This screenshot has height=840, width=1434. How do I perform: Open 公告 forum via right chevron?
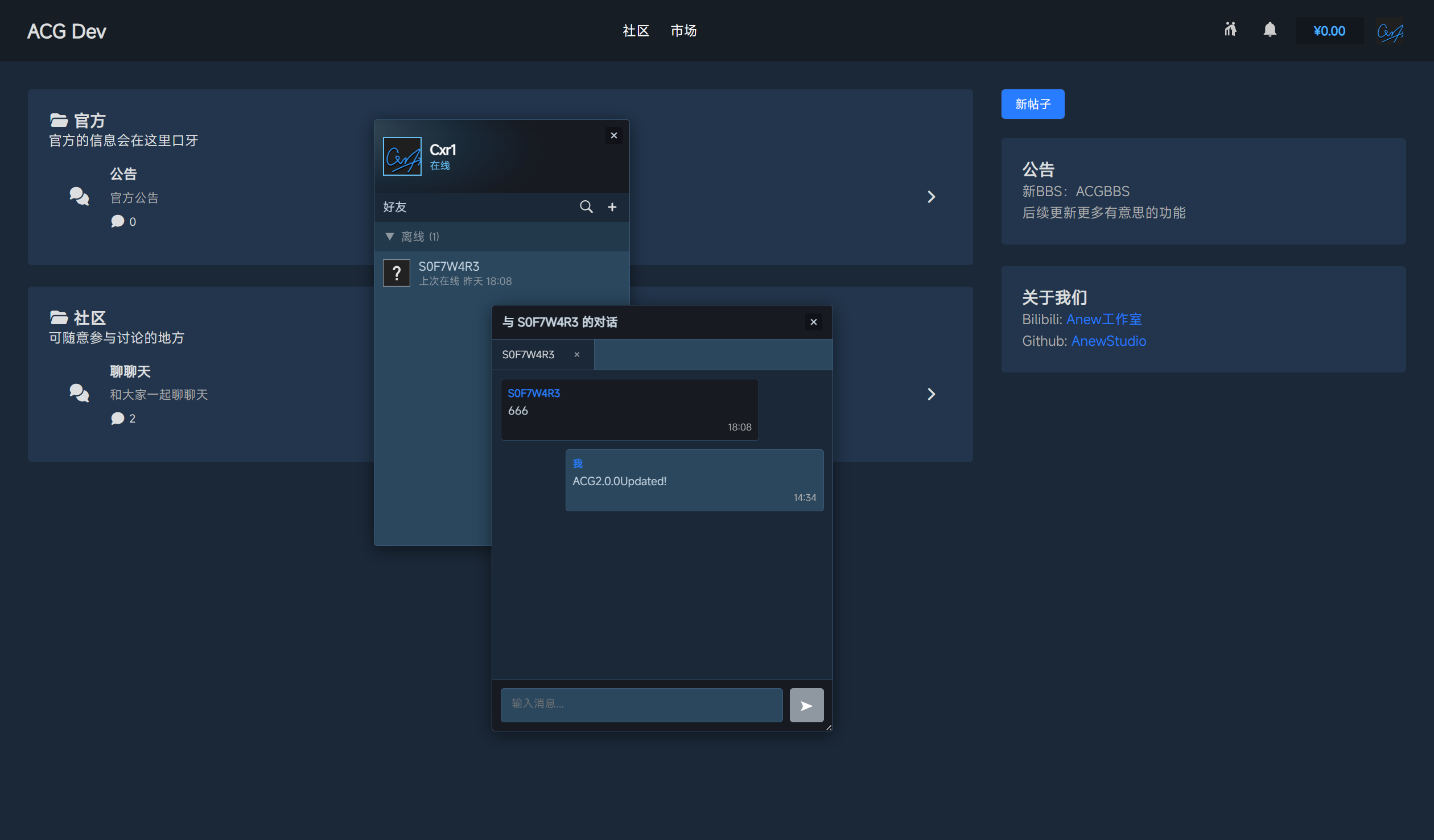931,197
